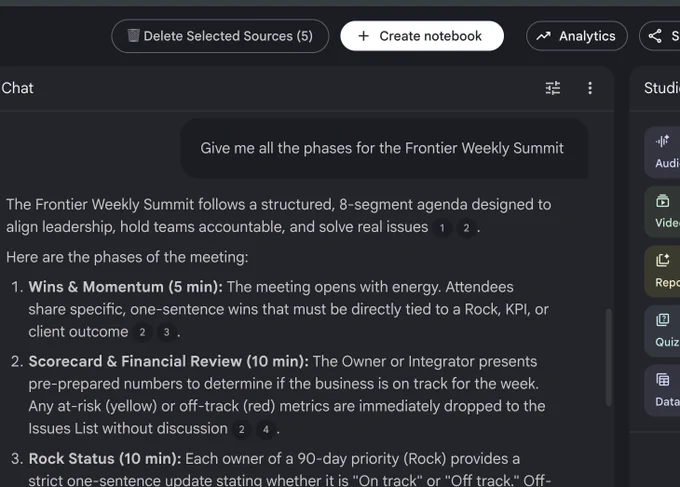Click the plus icon on Create notebook
680x487 pixels.
(x=363, y=36)
